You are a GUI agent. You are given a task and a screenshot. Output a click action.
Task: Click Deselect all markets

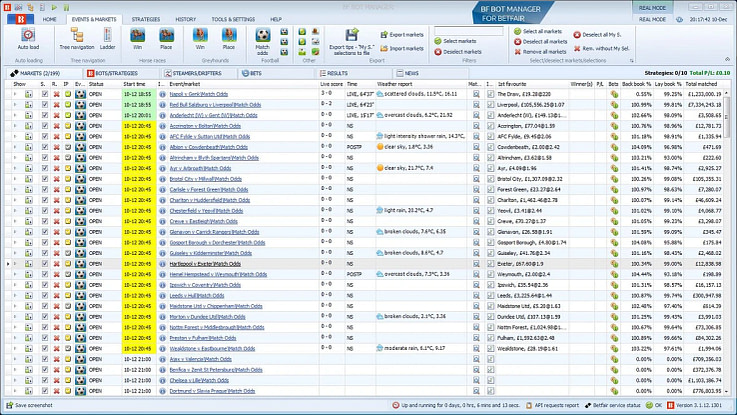[x=541, y=41]
